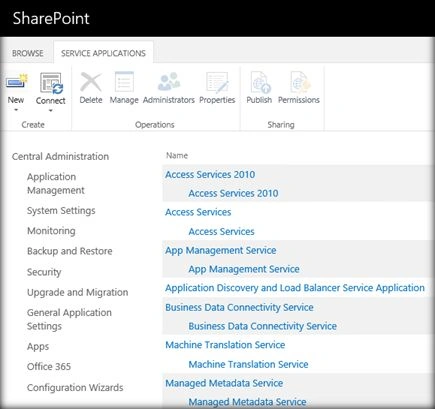Screen dimensions: 435x409
Task: Open the top-level Access Services 2010 application
Action: pos(210,174)
